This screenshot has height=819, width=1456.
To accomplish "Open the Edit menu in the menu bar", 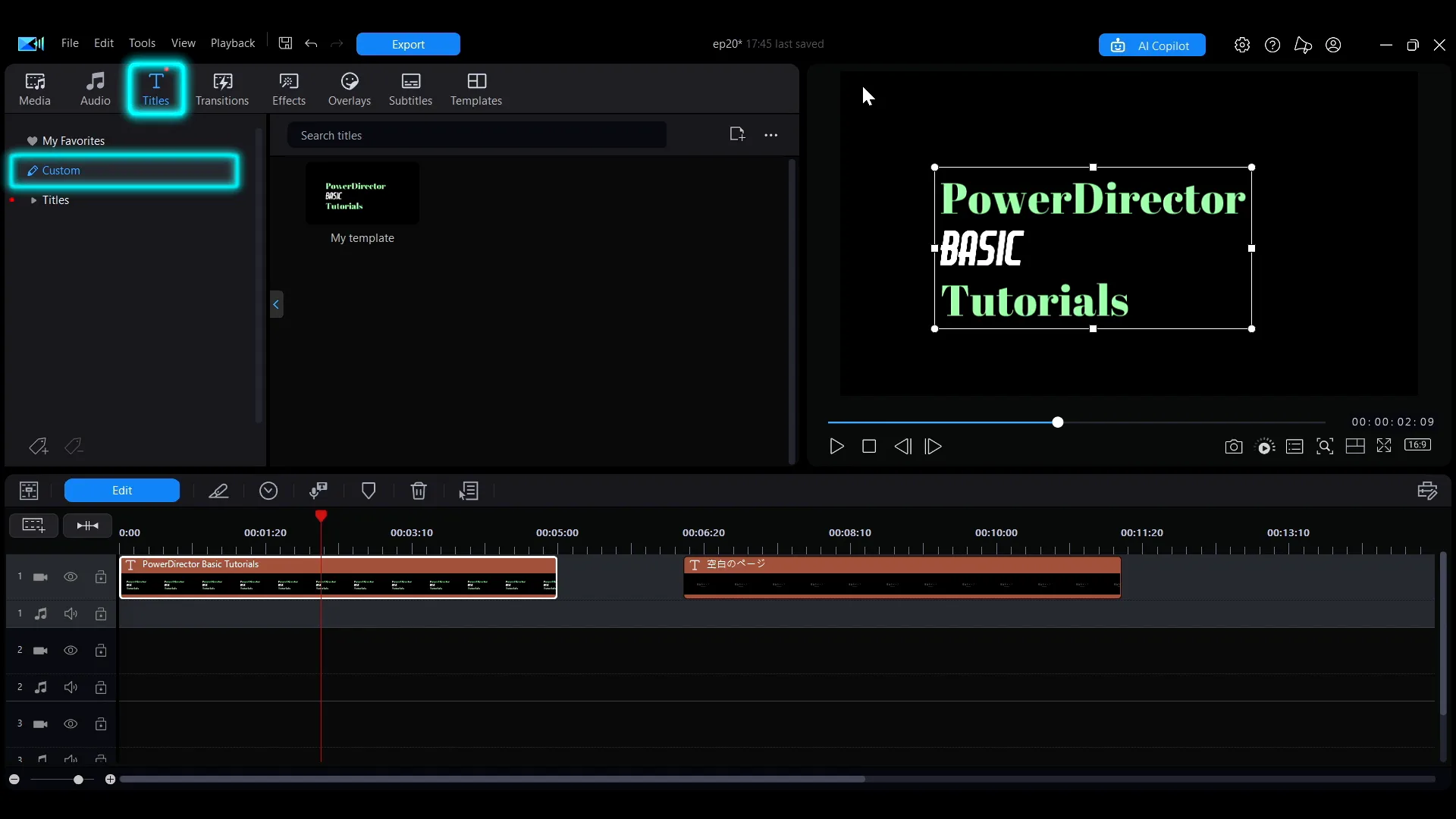I will pos(104,43).
